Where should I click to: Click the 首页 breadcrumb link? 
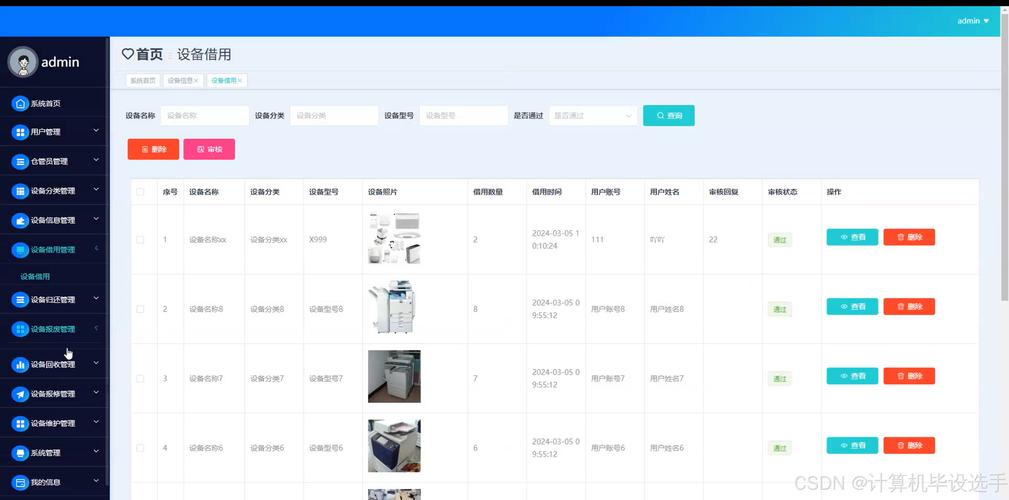pyautogui.click(x=149, y=55)
